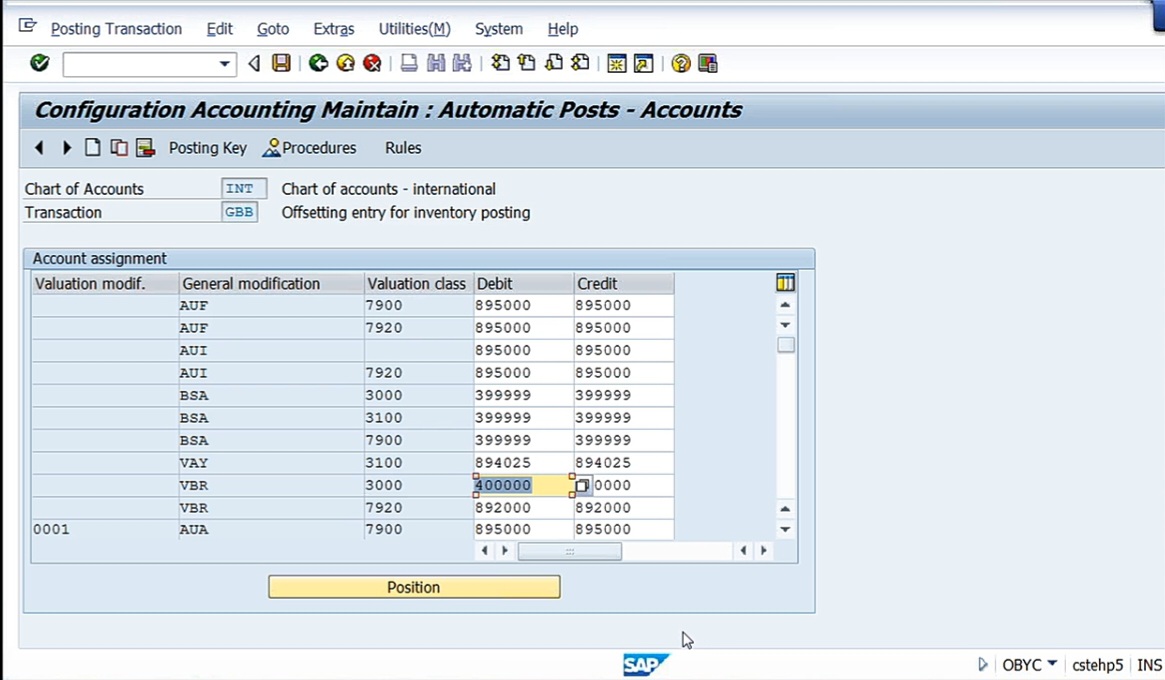Click the Create New Session icon
The image size is (1165, 680).
pyautogui.click(x=617, y=63)
